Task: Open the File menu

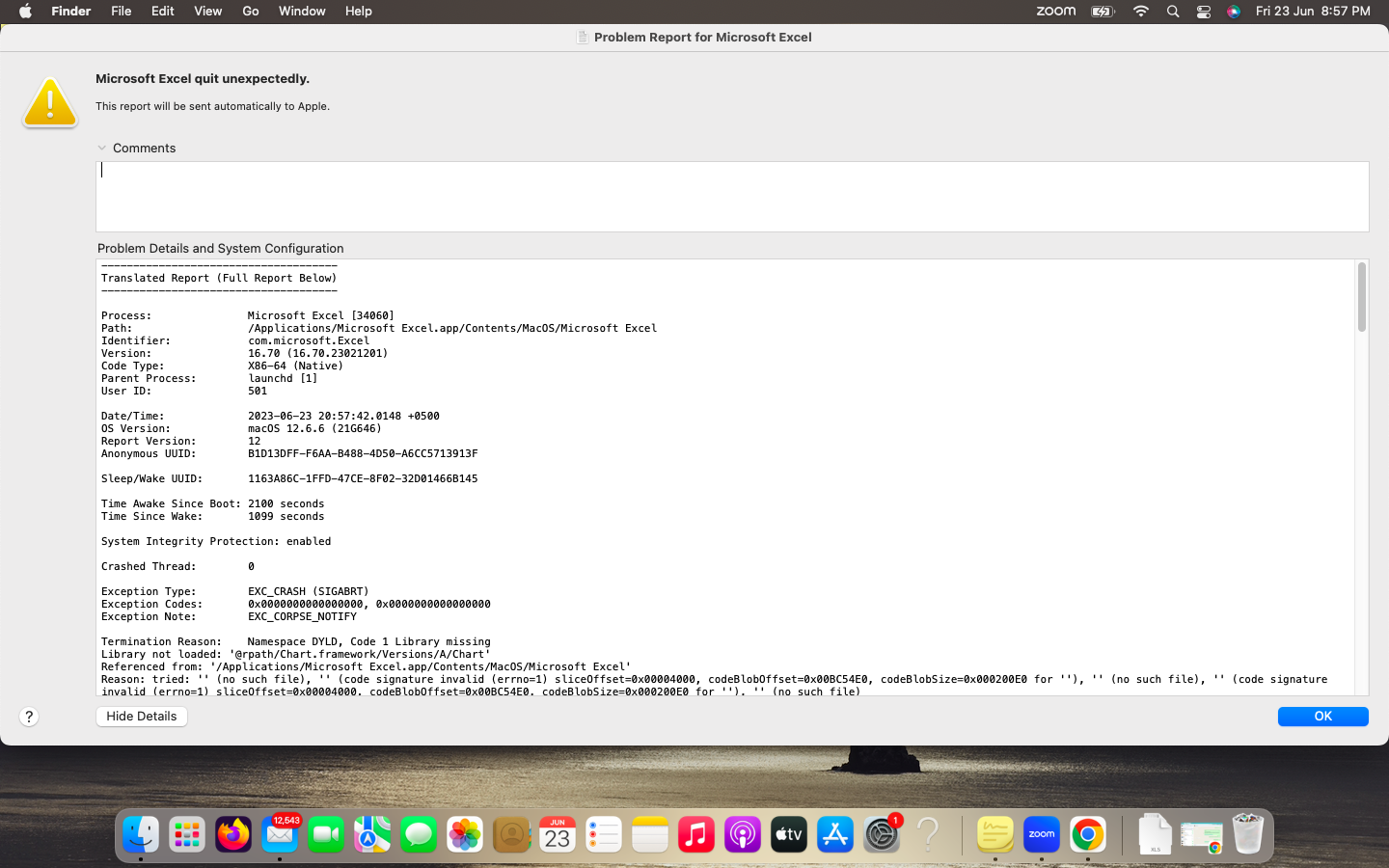Action: point(122,12)
